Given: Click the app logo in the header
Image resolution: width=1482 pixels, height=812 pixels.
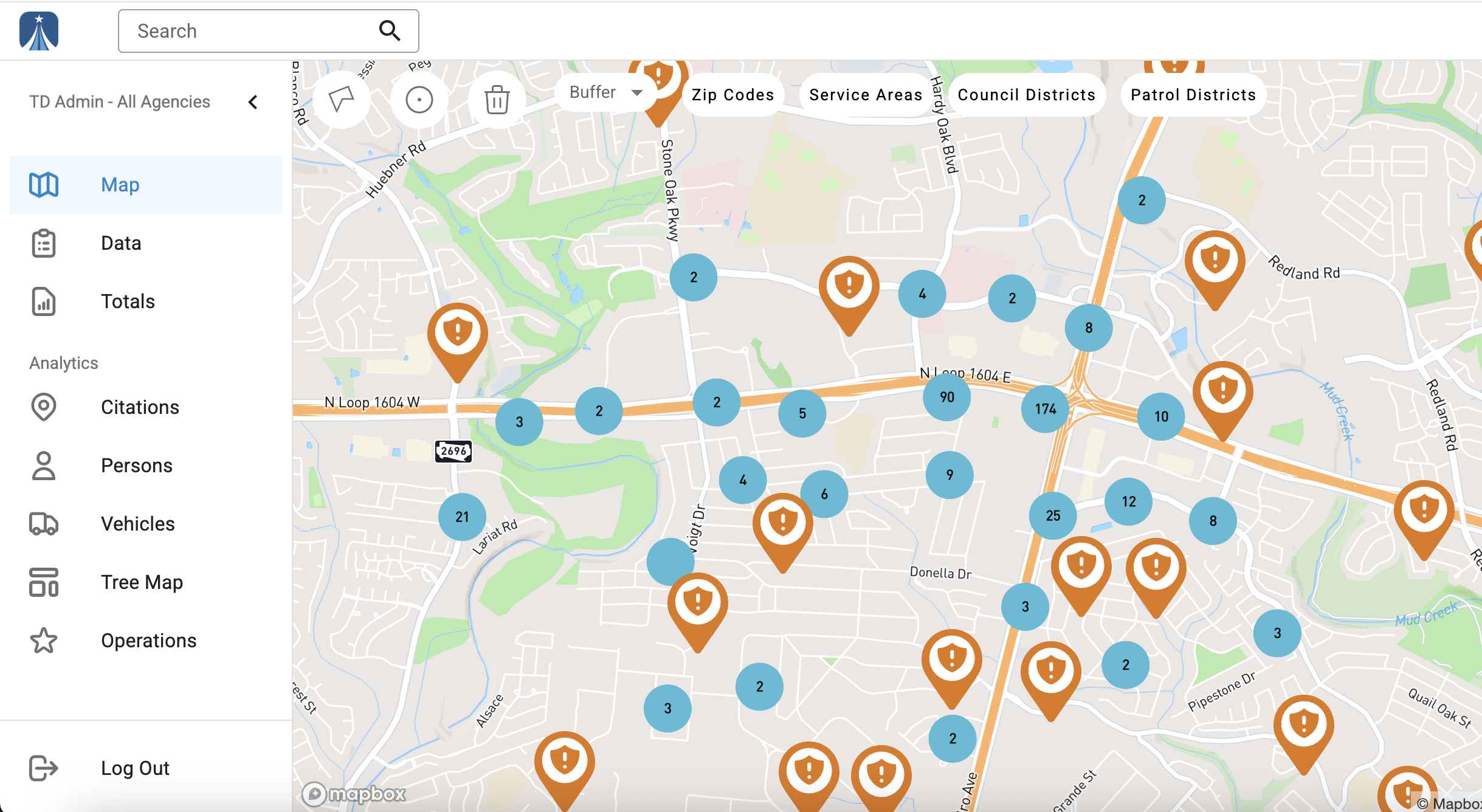Looking at the screenshot, I should click(39, 30).
